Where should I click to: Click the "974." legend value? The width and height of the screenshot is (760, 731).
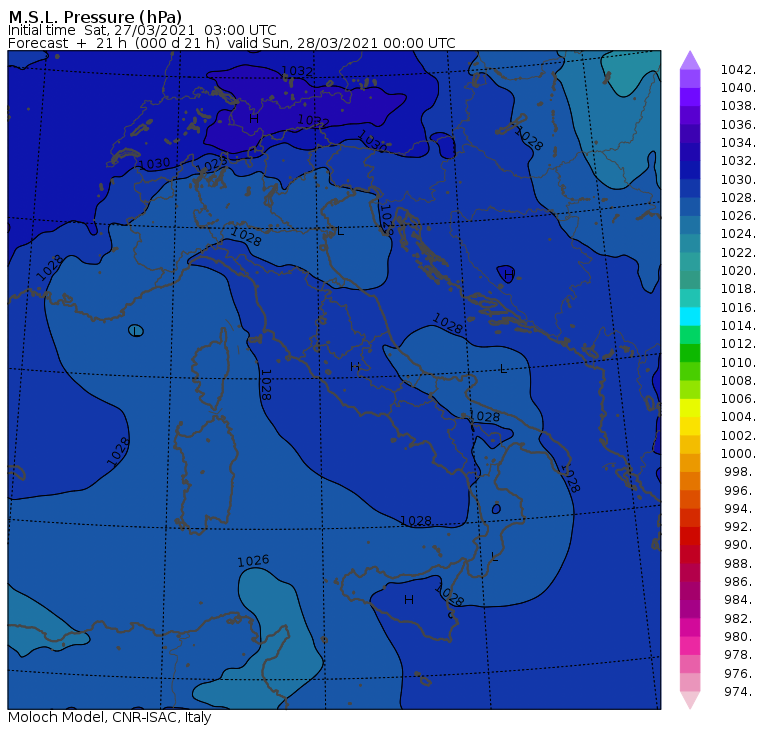coord(740,691)
